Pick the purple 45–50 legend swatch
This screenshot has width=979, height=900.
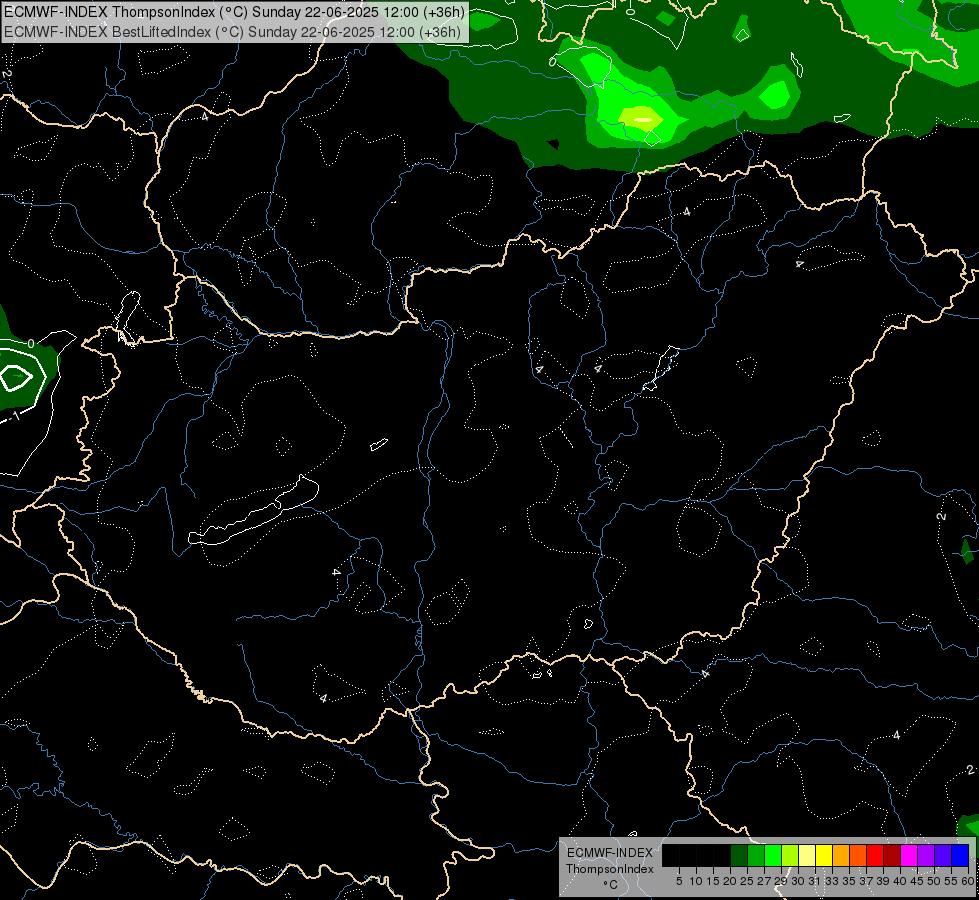click(x=926, y=855)
